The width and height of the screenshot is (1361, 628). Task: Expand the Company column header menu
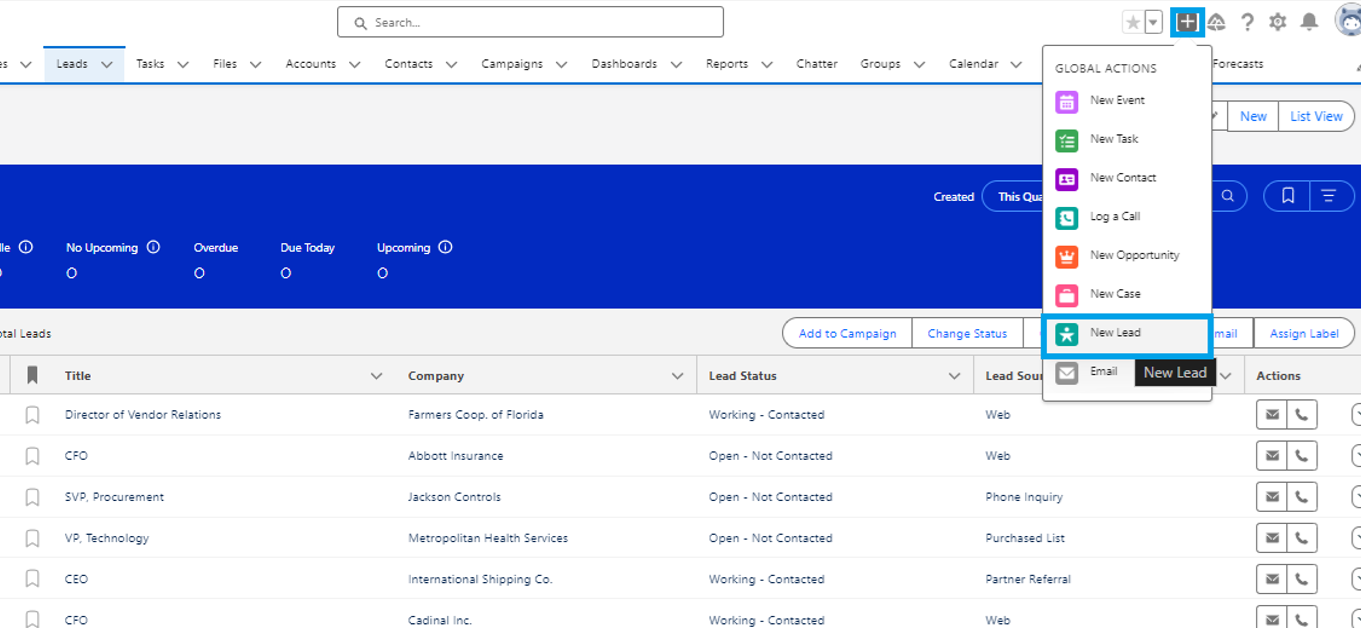coord(675,375)
